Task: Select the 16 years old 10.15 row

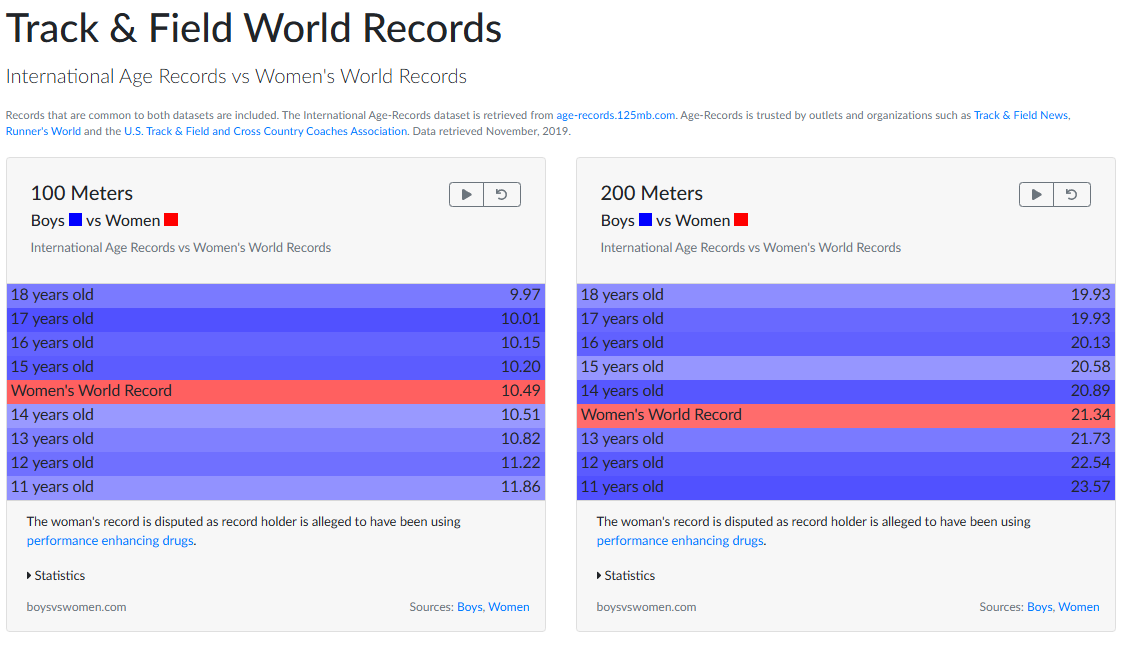Action: (x=276, y=343)
